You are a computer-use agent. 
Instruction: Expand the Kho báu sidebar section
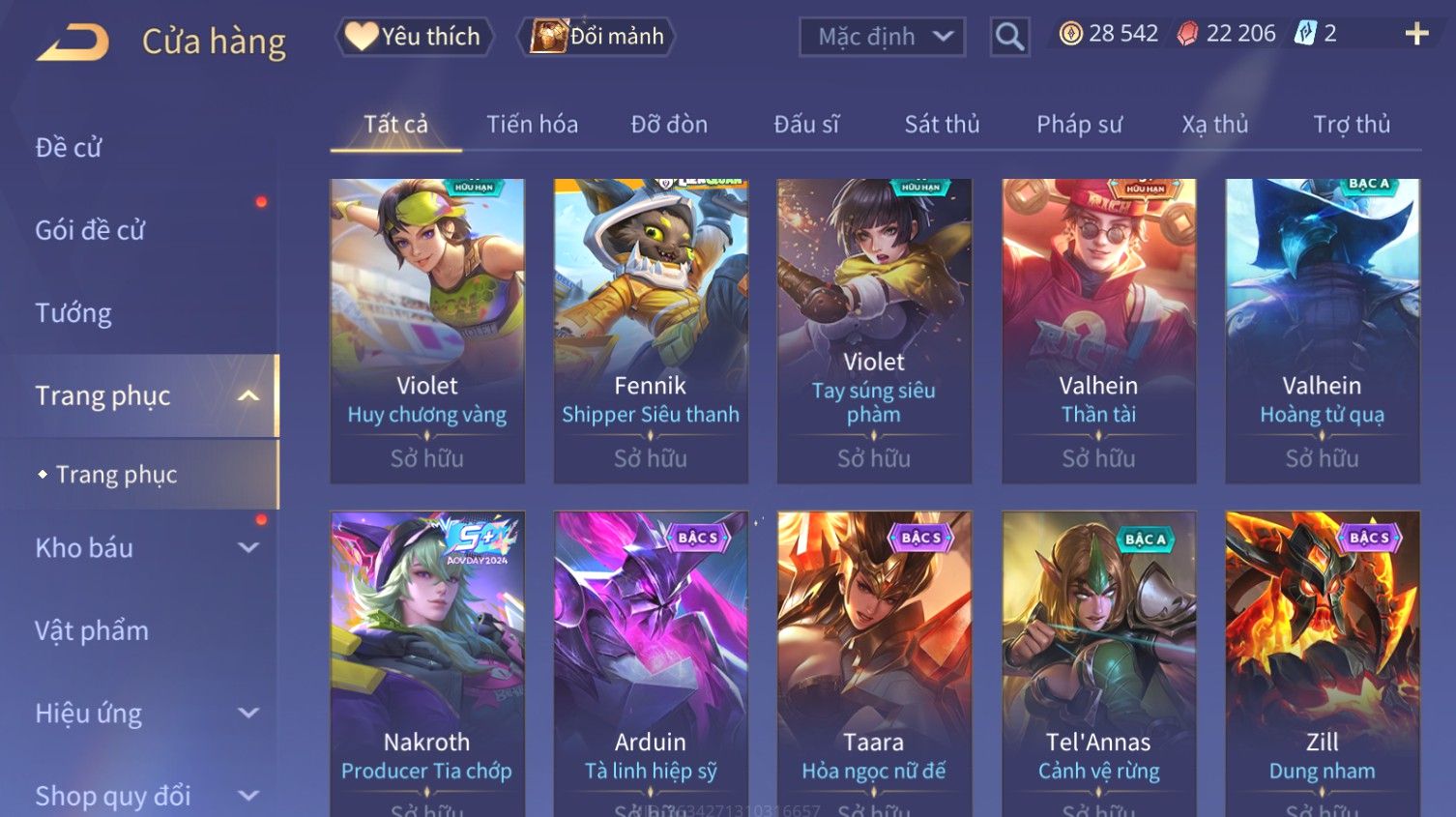pos(248,547)
